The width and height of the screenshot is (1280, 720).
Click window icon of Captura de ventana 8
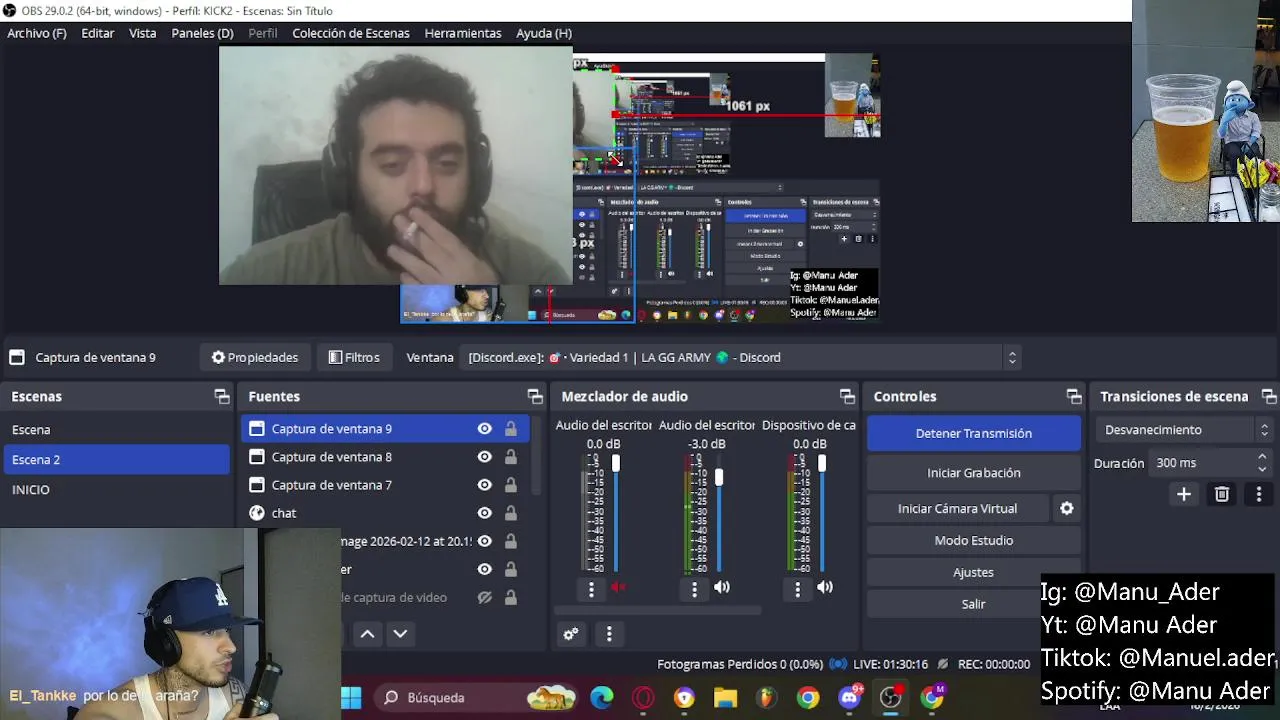point(257,457)
